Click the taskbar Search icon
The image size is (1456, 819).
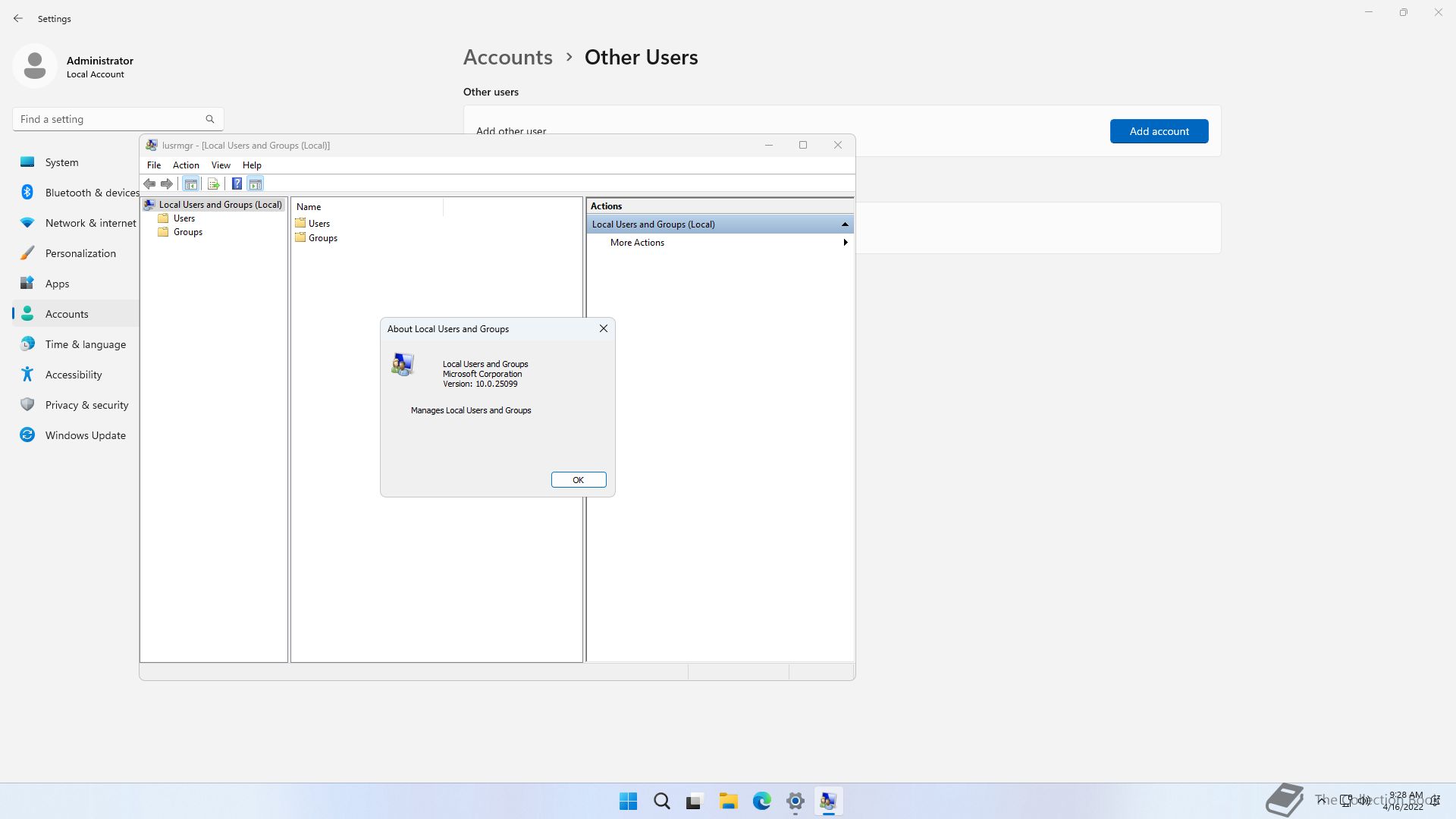tap(661, 801)
